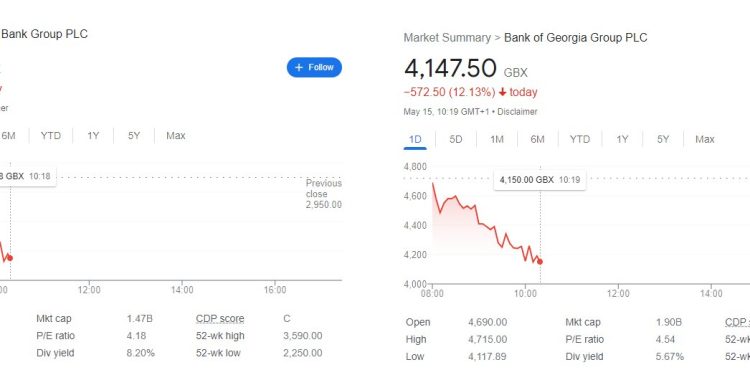Click the blue Follow button
750x375 pixels.
tap(314, 67)
